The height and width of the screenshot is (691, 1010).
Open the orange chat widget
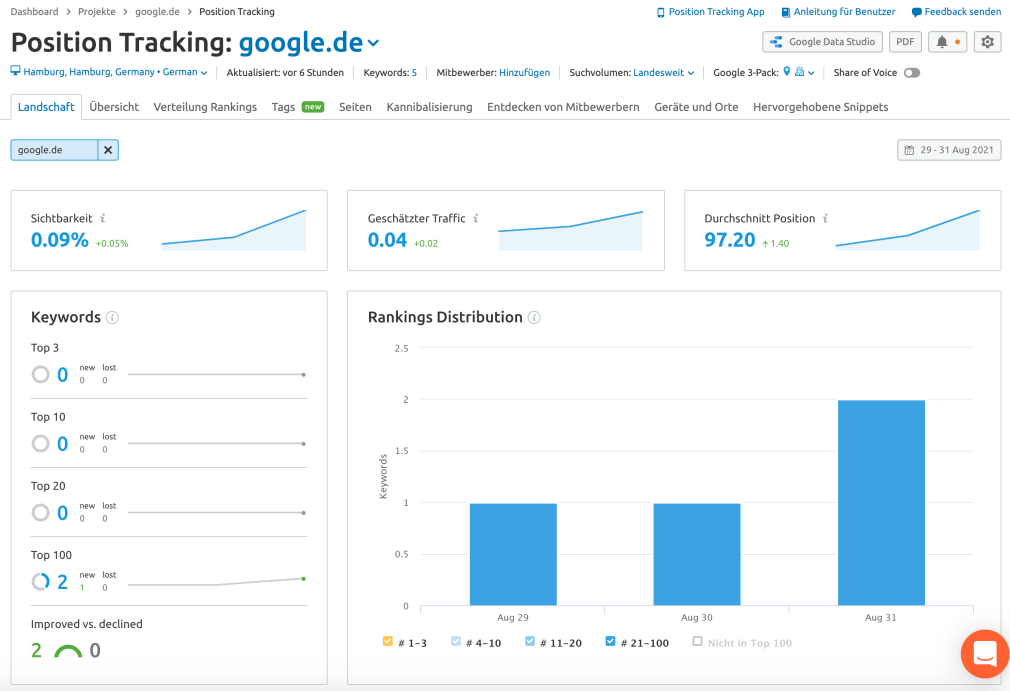985,654
